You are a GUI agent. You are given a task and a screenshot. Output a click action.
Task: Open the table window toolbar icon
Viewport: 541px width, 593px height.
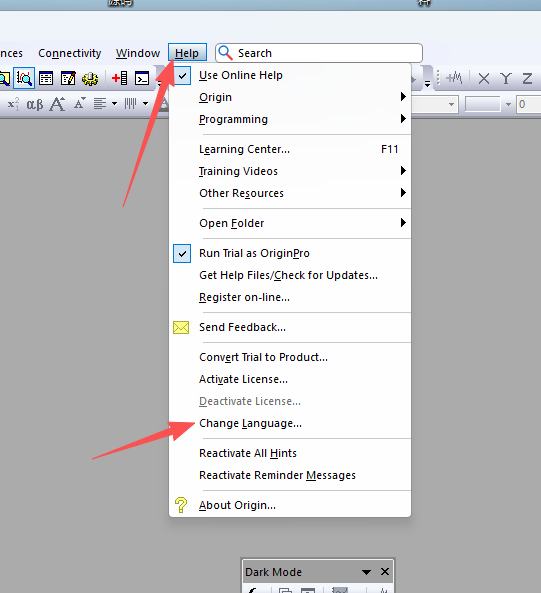pyautogui.click(x=46, y=78)
